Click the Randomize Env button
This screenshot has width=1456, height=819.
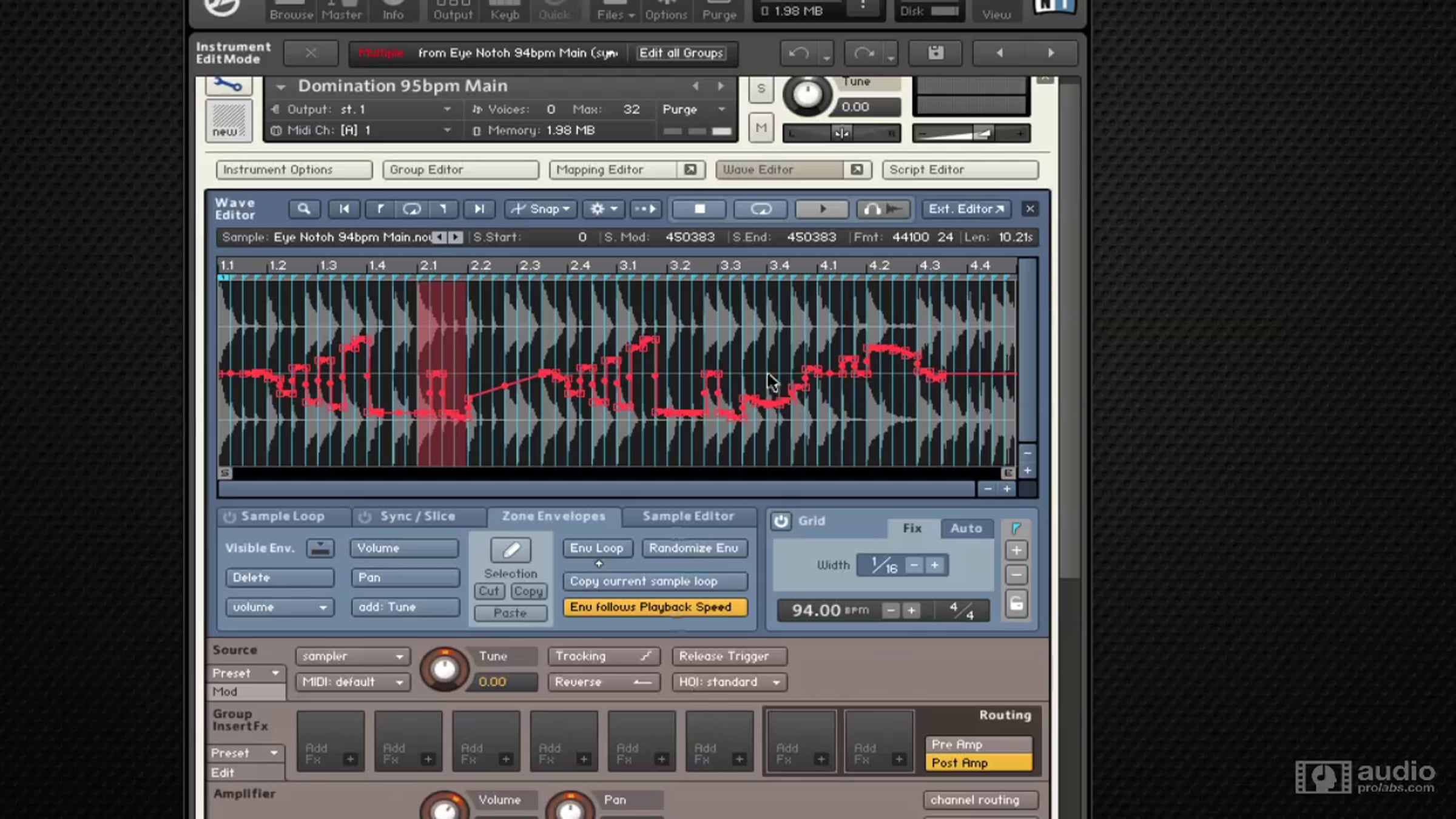coord(693,548)
